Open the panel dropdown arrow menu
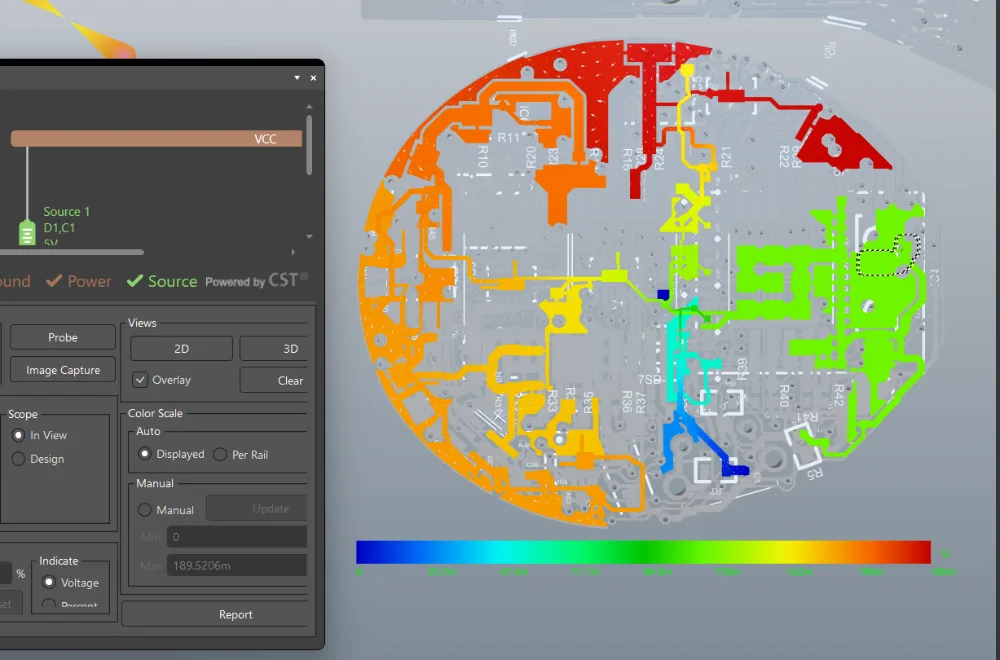Screen dimensions: 1000x660 (297, 78)
